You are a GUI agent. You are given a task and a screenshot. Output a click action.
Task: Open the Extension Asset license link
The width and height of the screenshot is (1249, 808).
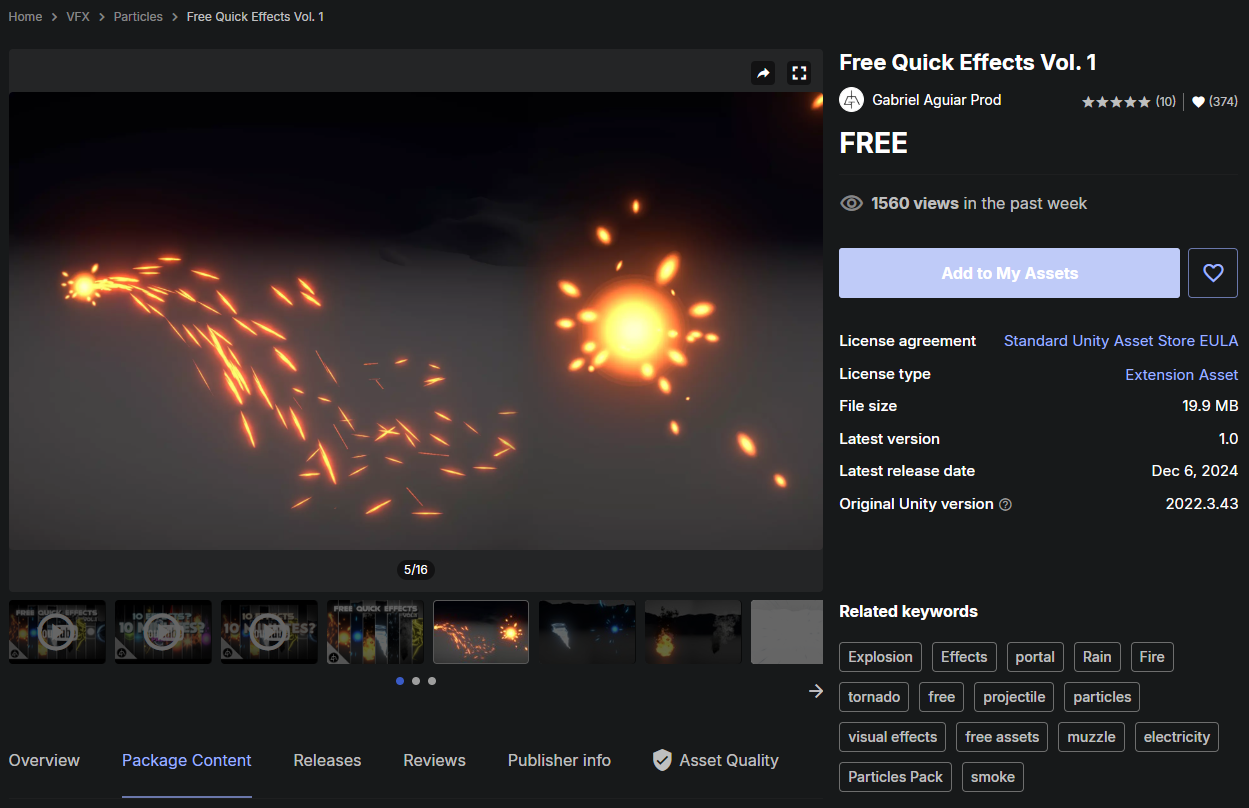1182,374
